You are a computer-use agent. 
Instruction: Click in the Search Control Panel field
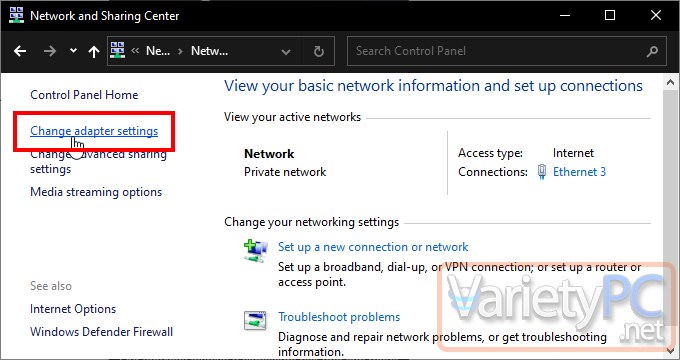pos(499,51)
